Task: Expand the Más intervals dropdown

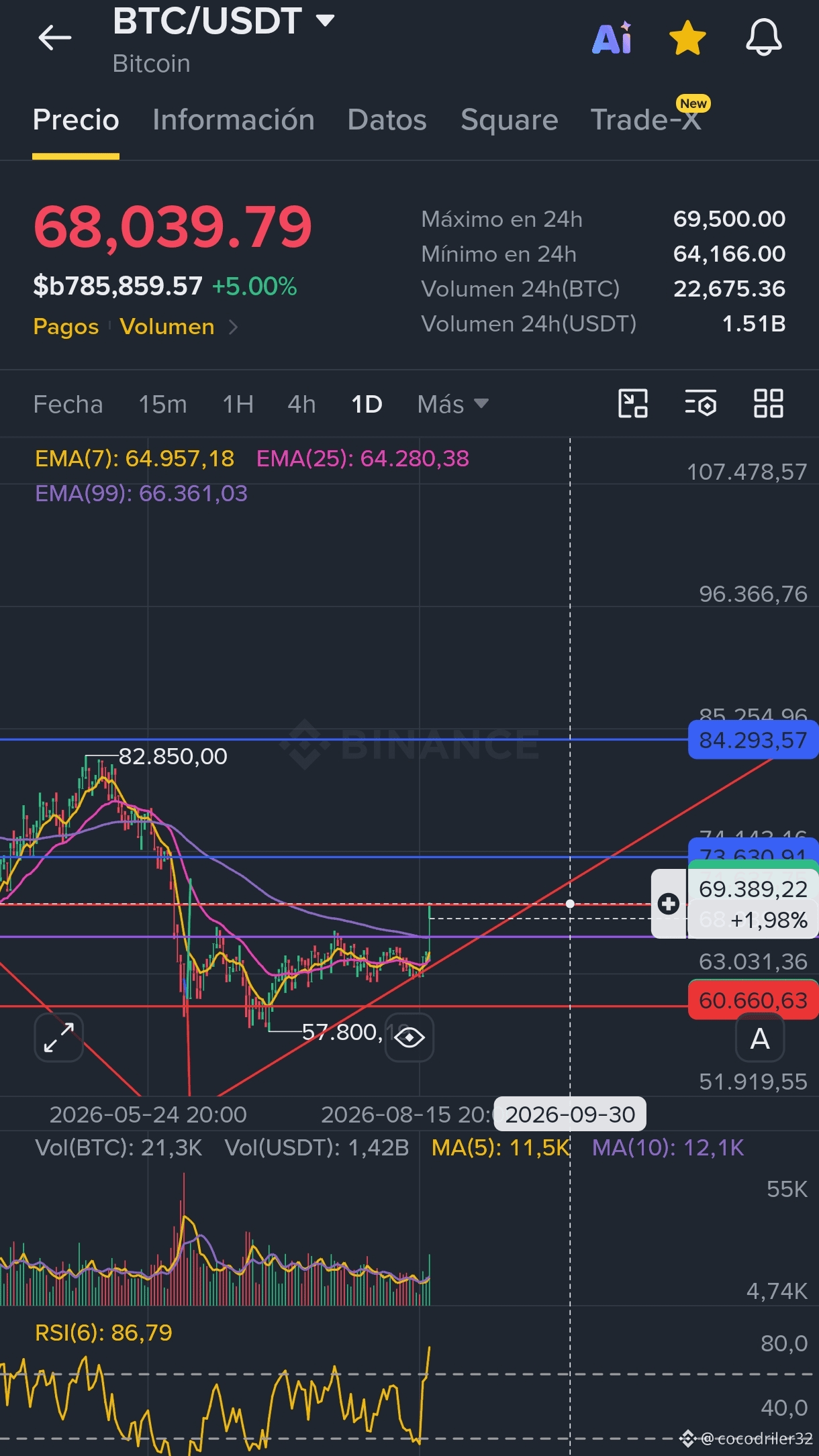Action: tap(452, 405)
